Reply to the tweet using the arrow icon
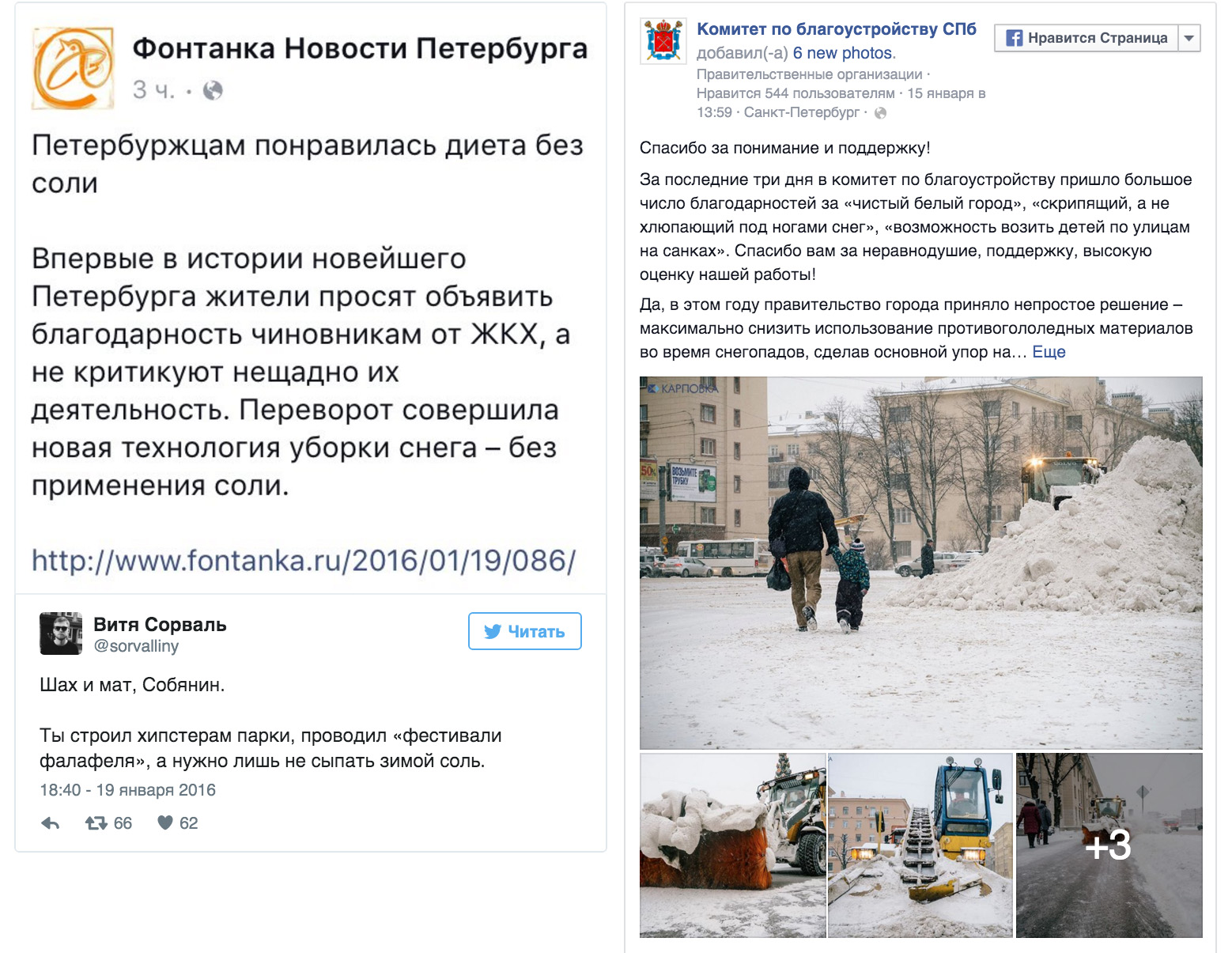The image size is (1232, 953). click(x=51, y=823)
